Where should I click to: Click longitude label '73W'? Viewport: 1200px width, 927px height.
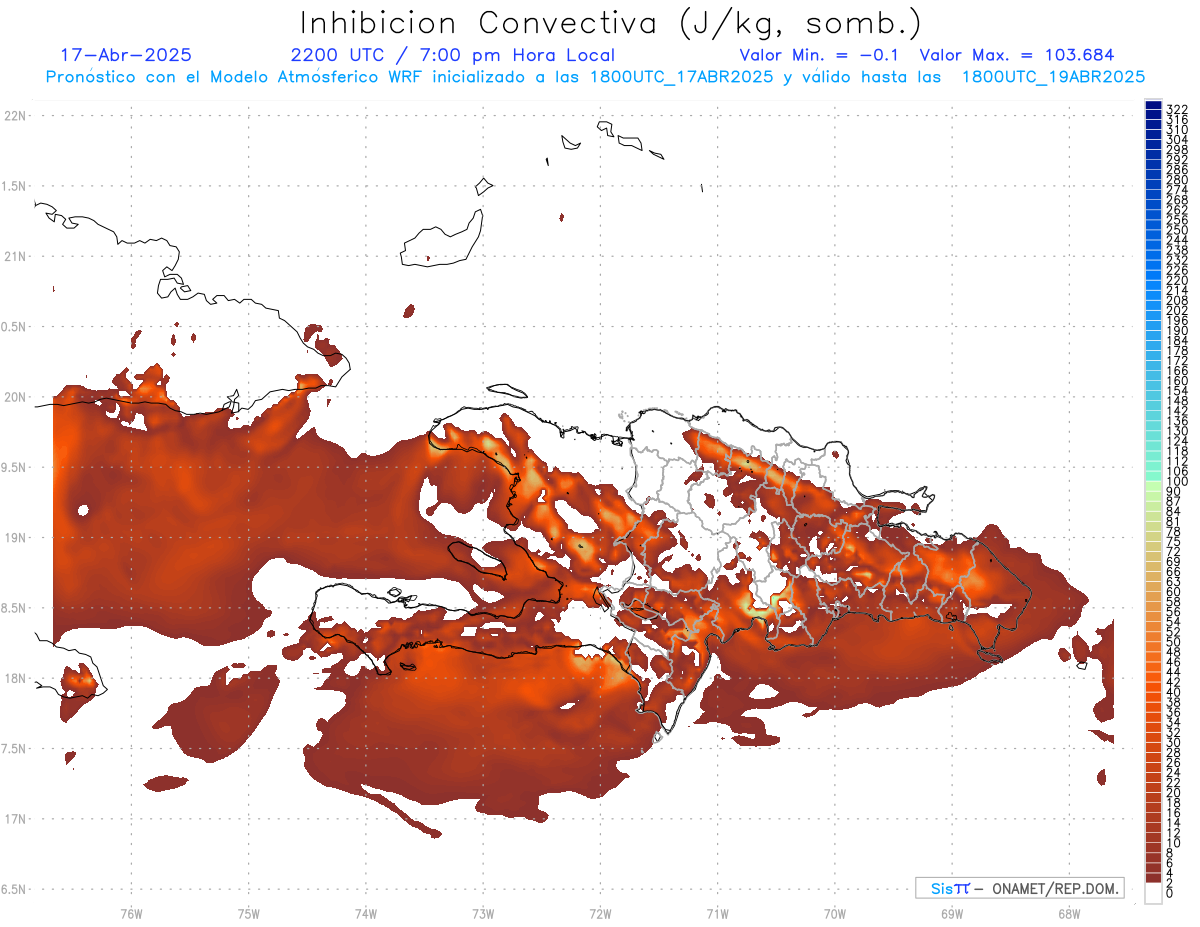coord(483,913)
